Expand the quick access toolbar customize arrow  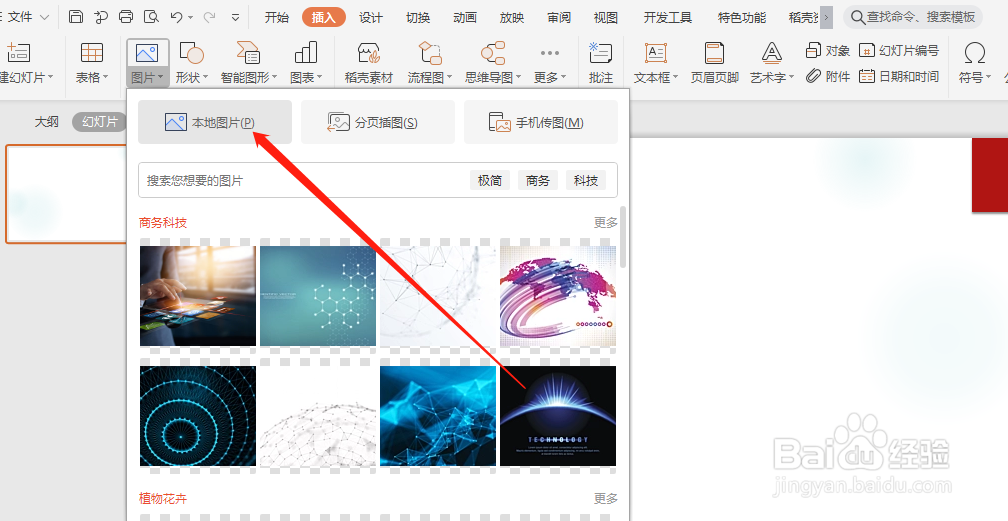(x=235, y=18)
